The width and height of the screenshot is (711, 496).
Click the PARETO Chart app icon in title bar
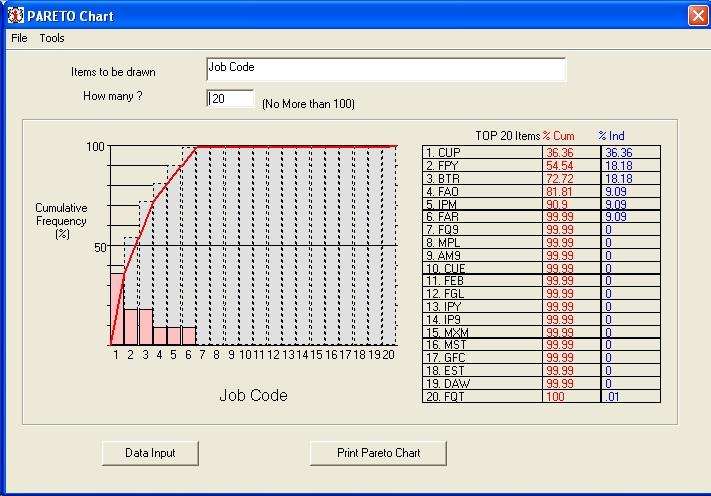coord(15,16)
